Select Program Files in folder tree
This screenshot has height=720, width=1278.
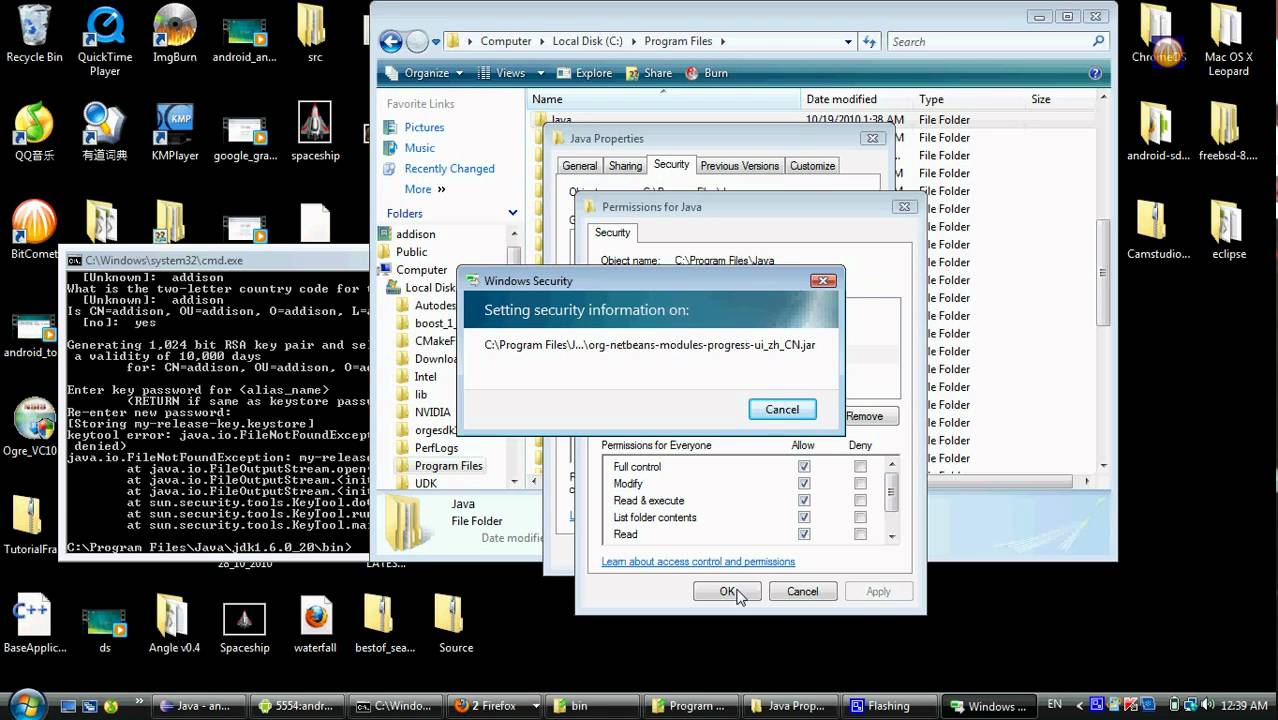tap(448, 466)
